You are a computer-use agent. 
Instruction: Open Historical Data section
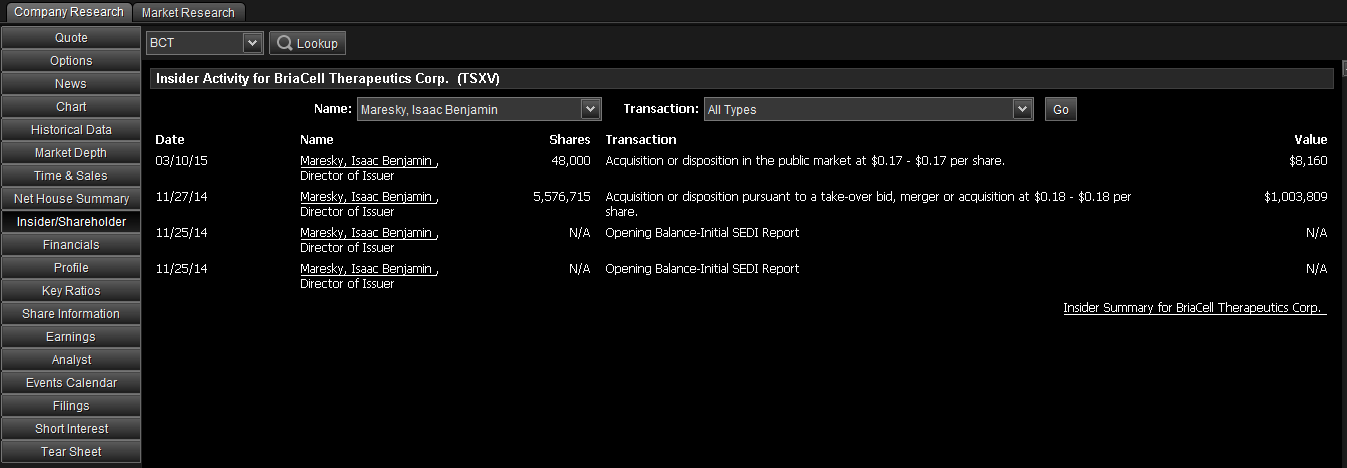point(71,130)
